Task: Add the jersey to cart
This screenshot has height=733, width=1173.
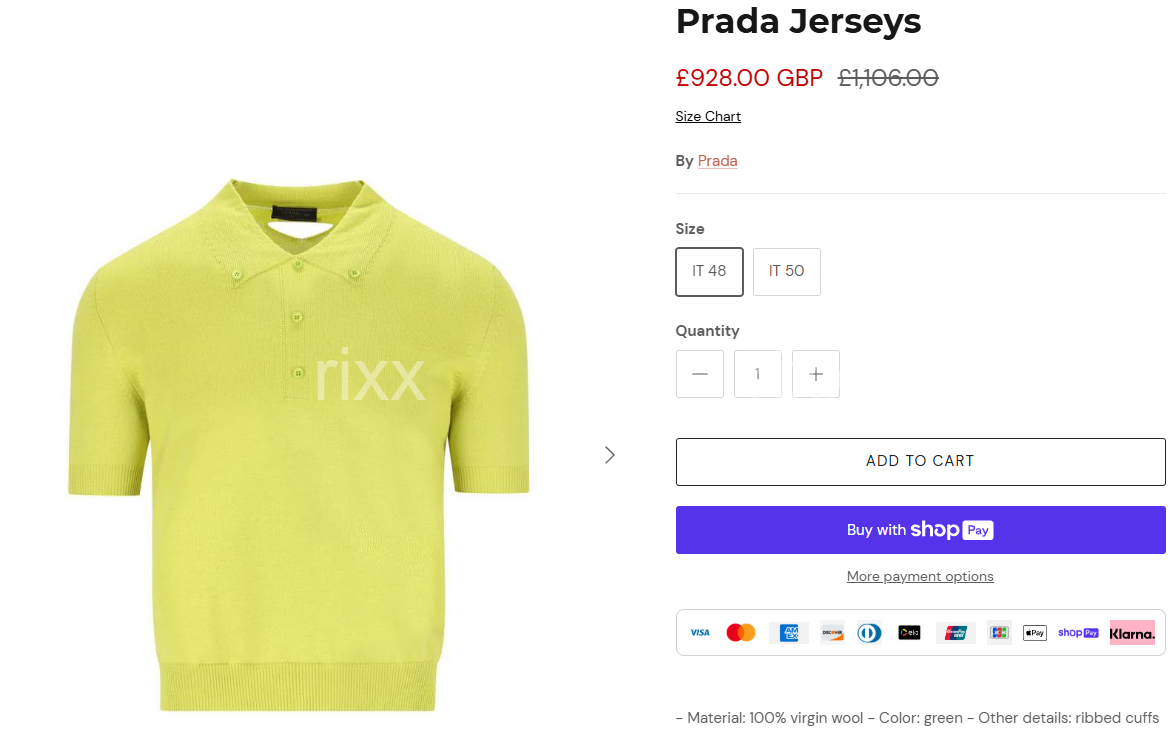Action: (920, 461)
